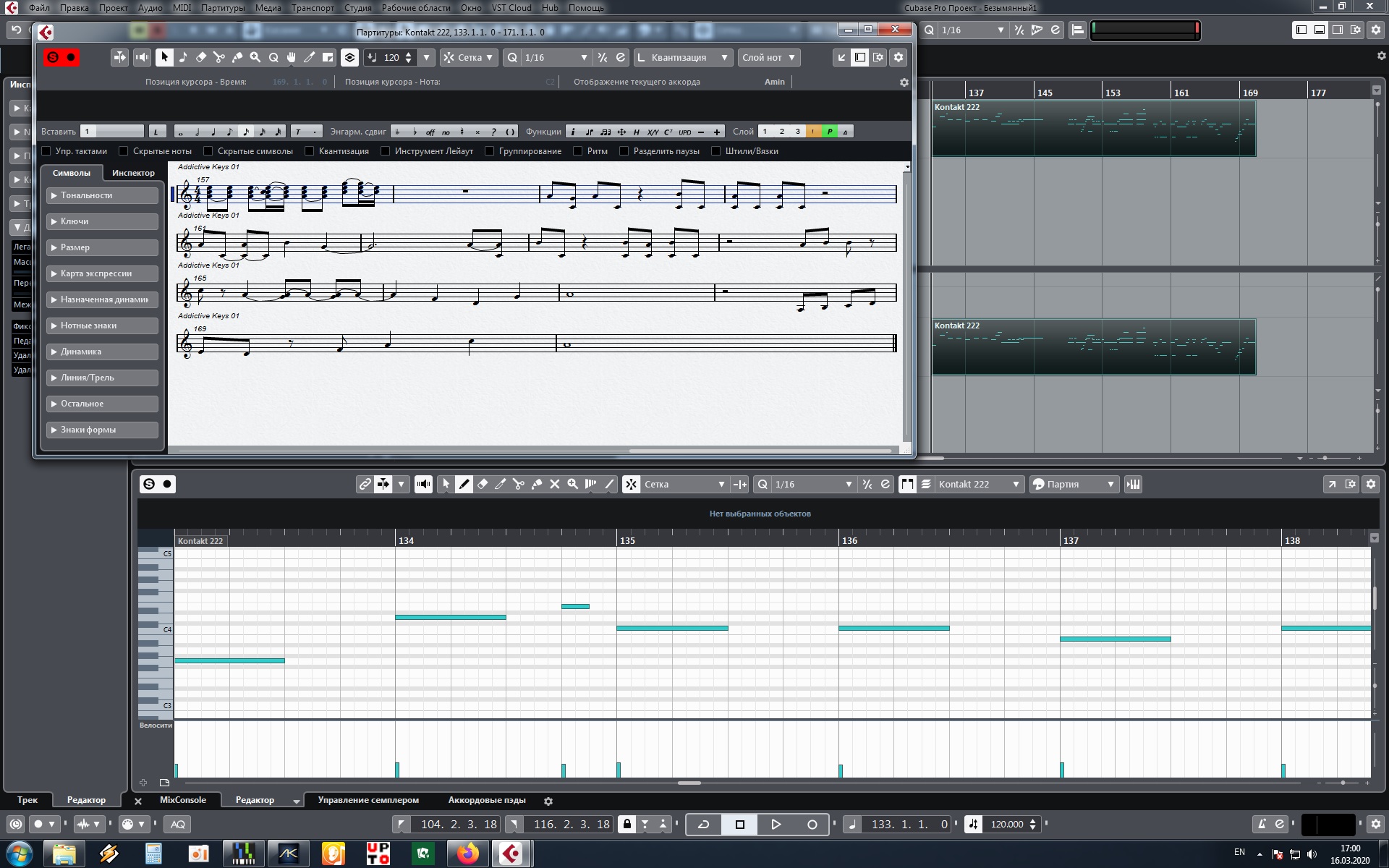Open the Транспорт menu

coord(313,7)
